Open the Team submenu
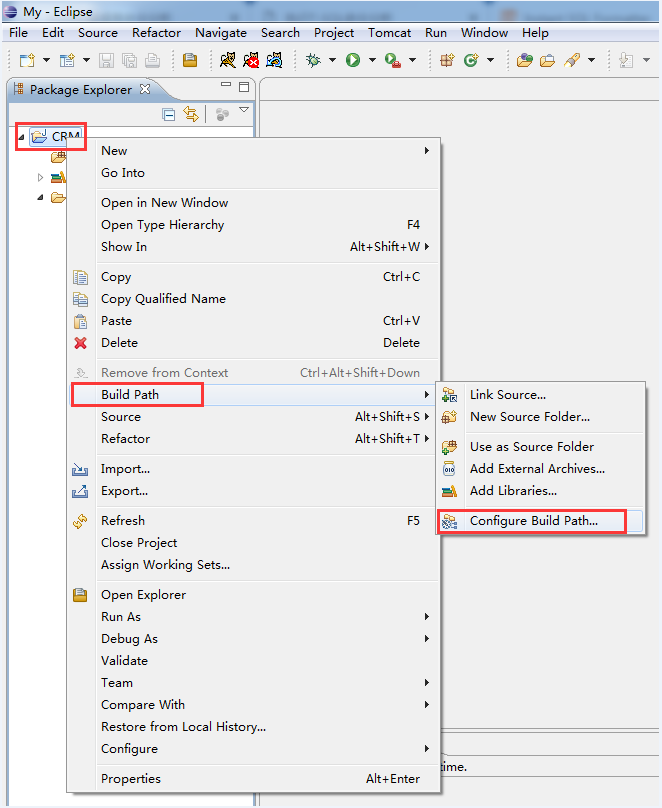 pos(254,683)
